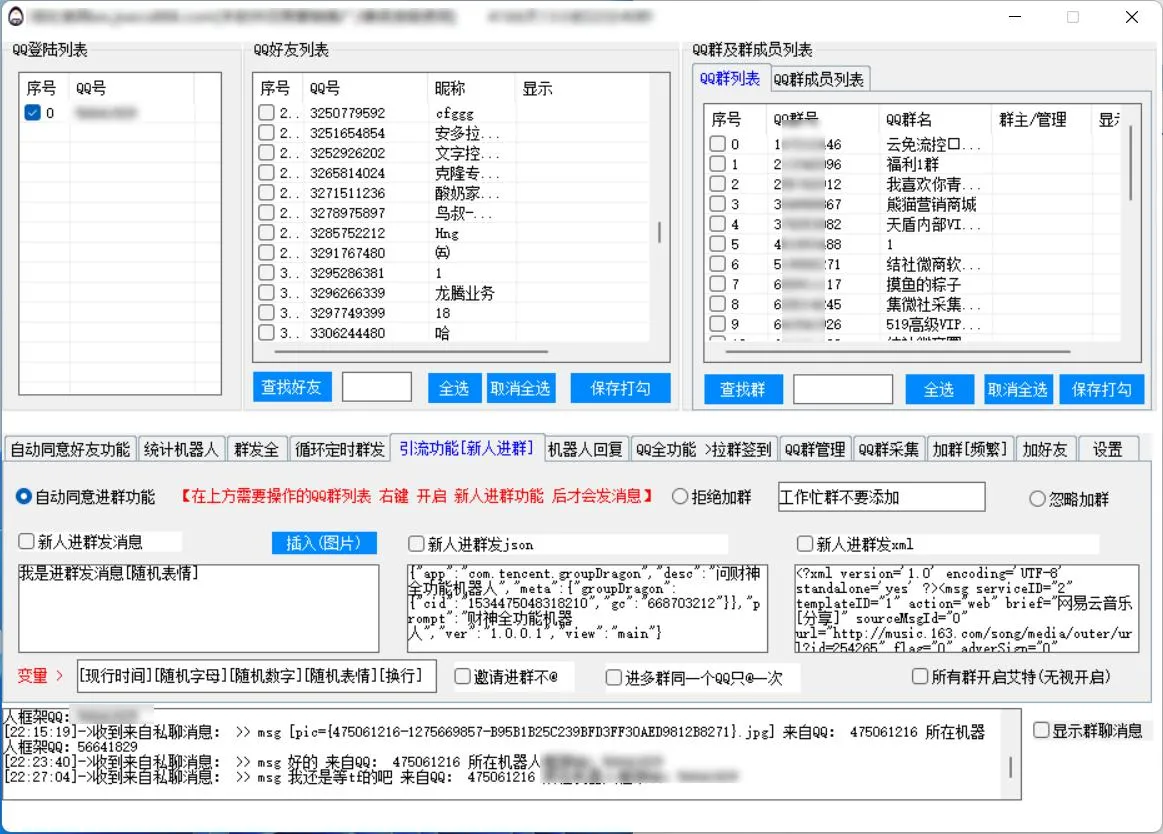This screenshot has width=1163, height=834.
Task: Click the 查找好友 button
Action: click(292, 387)
